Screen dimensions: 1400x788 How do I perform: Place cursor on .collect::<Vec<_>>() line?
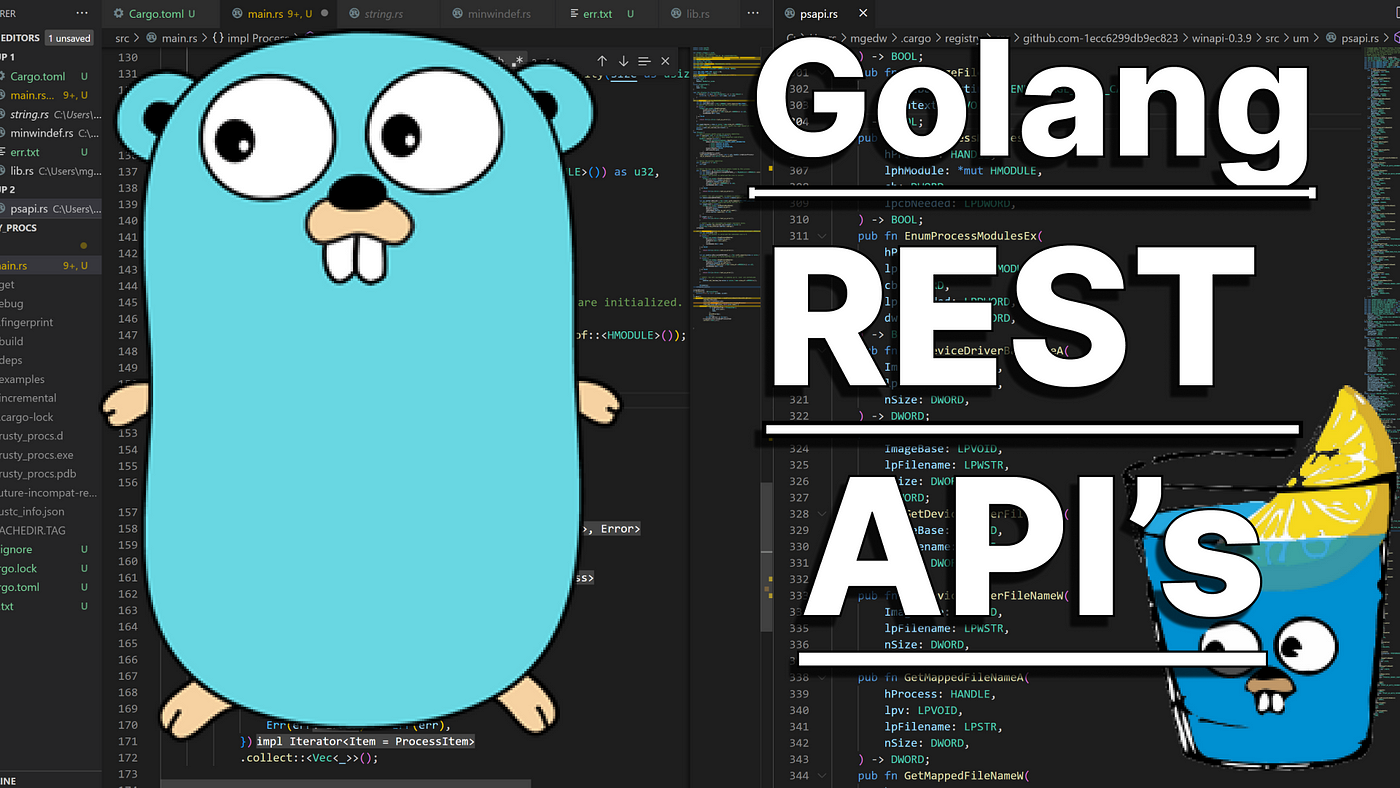309,758
